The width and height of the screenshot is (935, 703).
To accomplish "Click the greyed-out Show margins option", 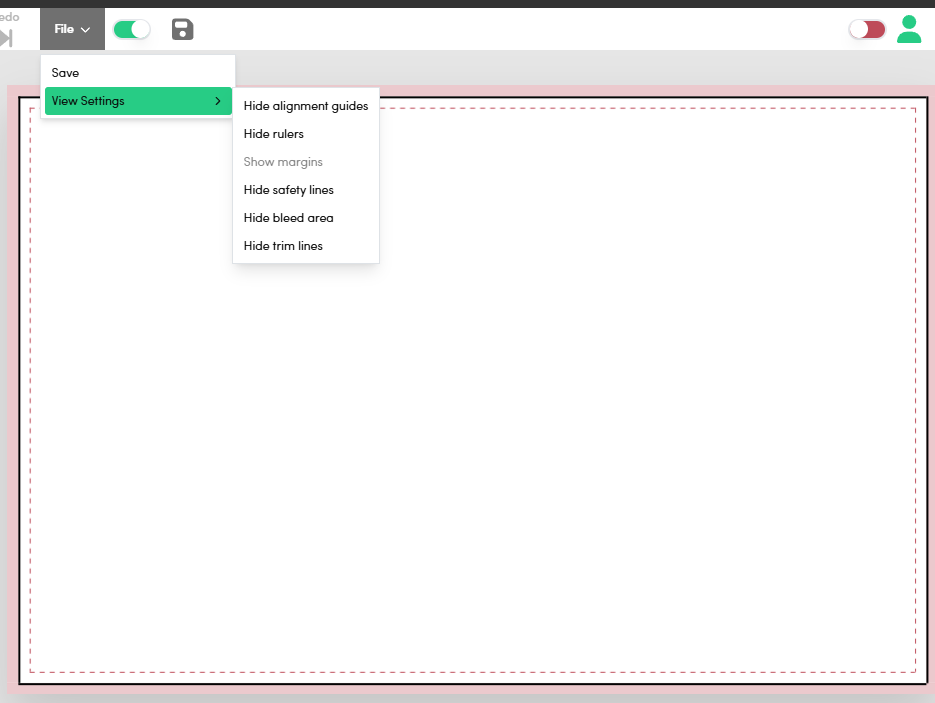I will (x=283, y=162).
